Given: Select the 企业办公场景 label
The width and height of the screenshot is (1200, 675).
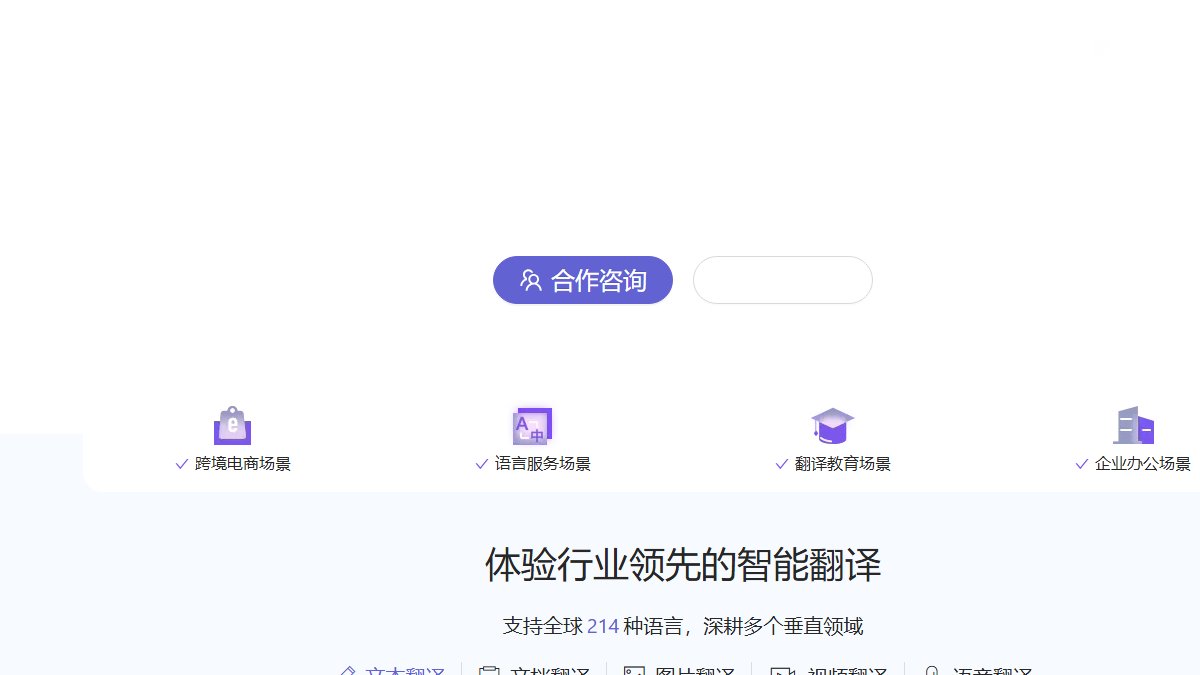Looking at the screenshot, I should pos(1143,464).
